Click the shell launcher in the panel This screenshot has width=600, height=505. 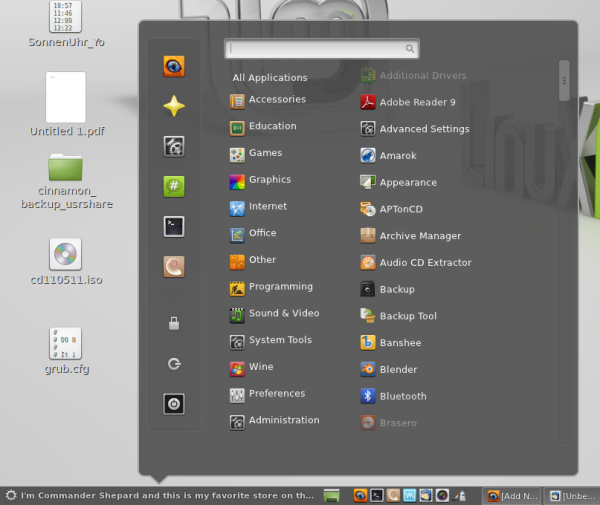point(393,495)
